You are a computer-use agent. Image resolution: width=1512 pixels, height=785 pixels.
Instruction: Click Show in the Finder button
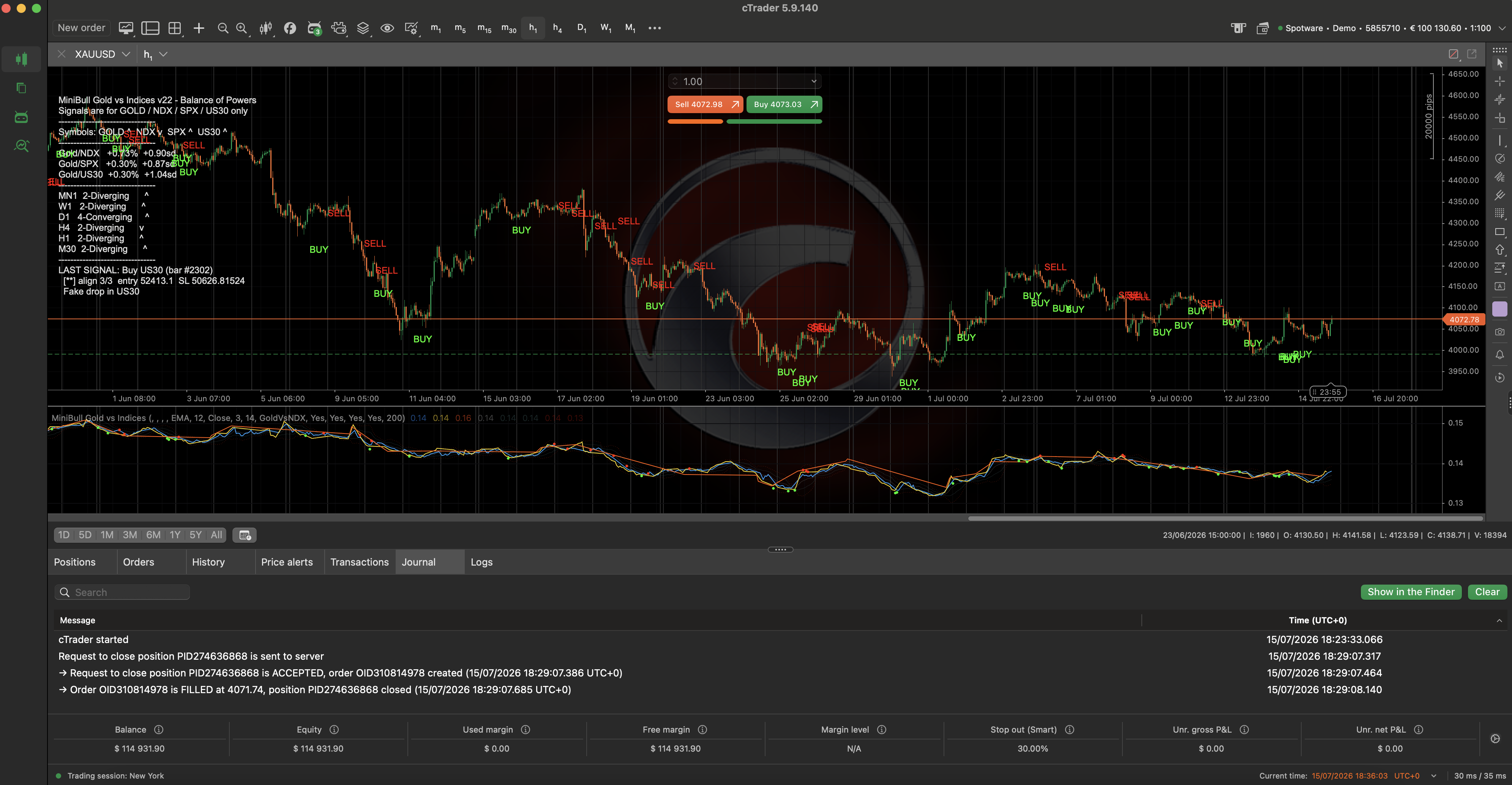[1411, 592]
